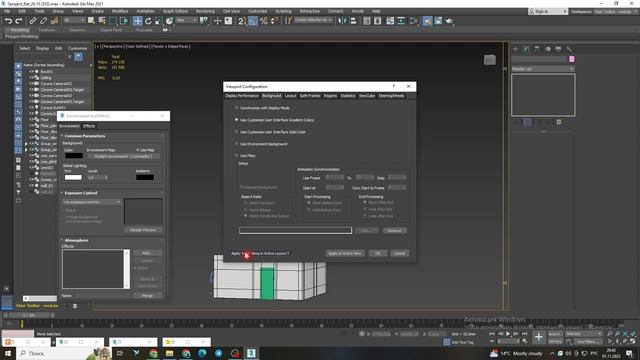Open Create Selection Set dropdown
This screenshot has height=360, width=640.
click(313, 20)
